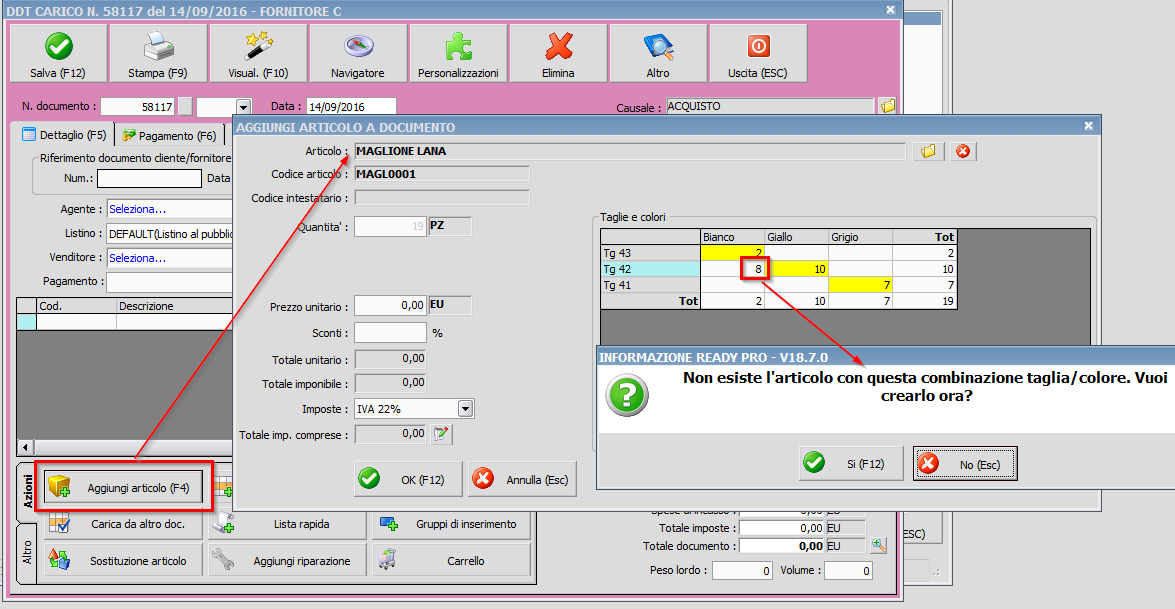Select Tg 41 Grigio cell with 7
Screen dimensions: 1175x609
coord(860,285)
